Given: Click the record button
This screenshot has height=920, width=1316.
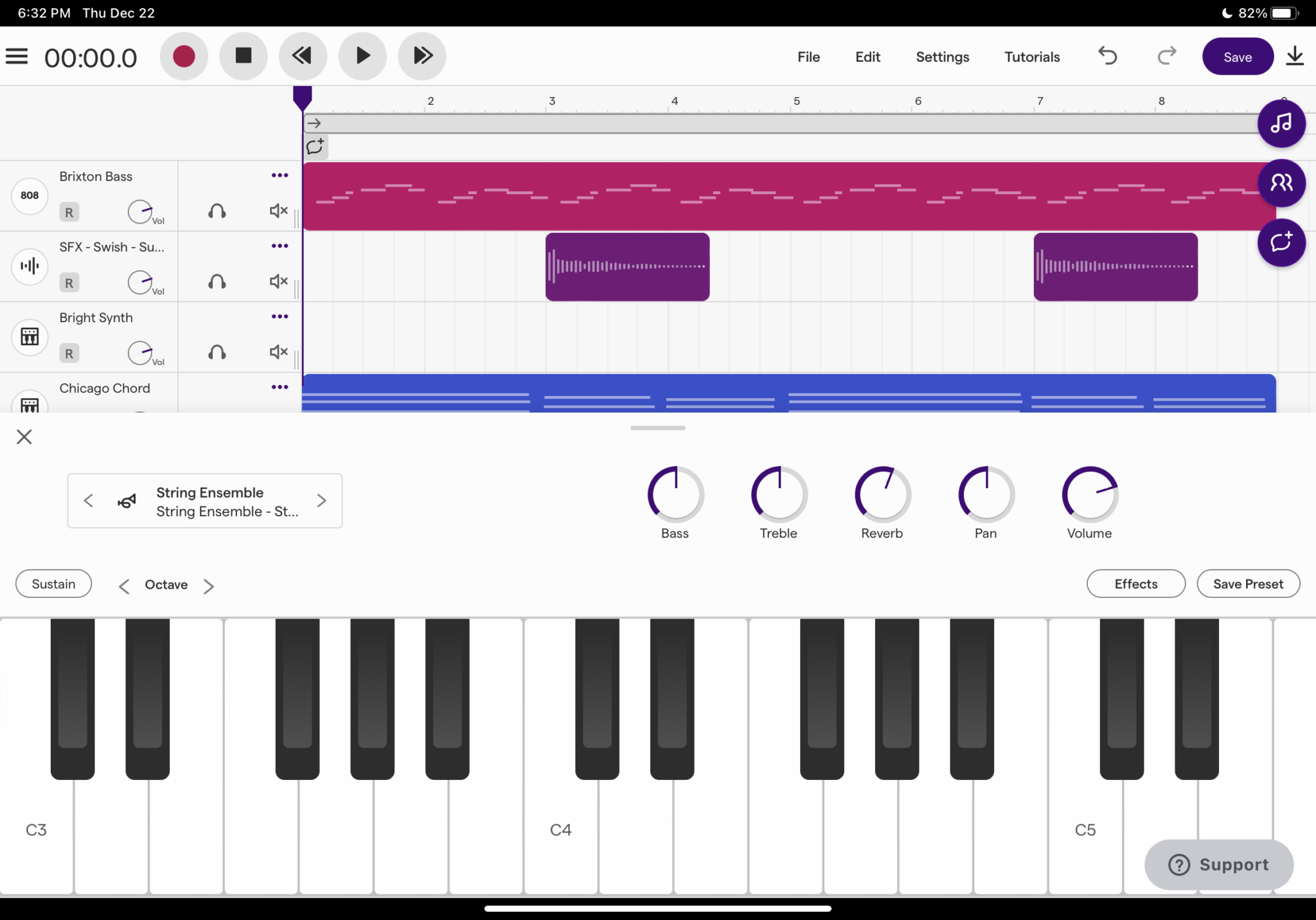Looking at the screenshot, I should 184,56.
